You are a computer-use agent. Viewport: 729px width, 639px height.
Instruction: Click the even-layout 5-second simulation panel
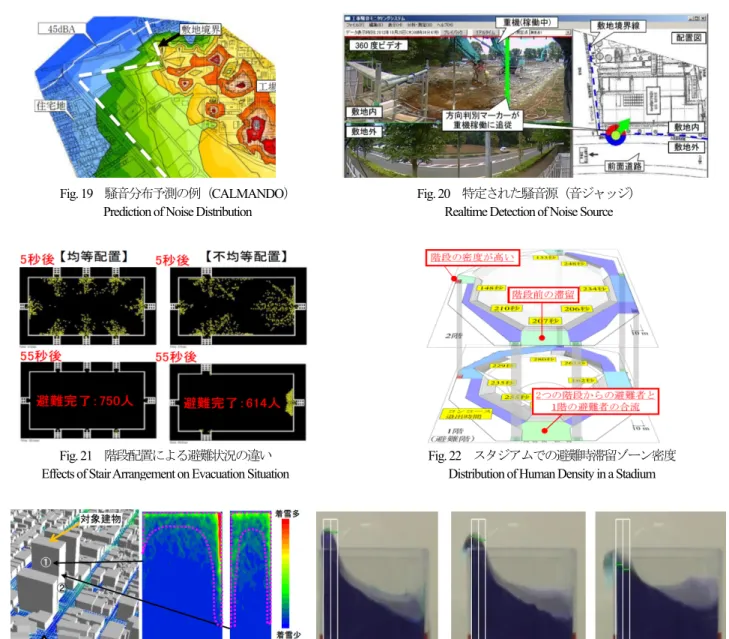pyautogui.click(x=88, y=306)
